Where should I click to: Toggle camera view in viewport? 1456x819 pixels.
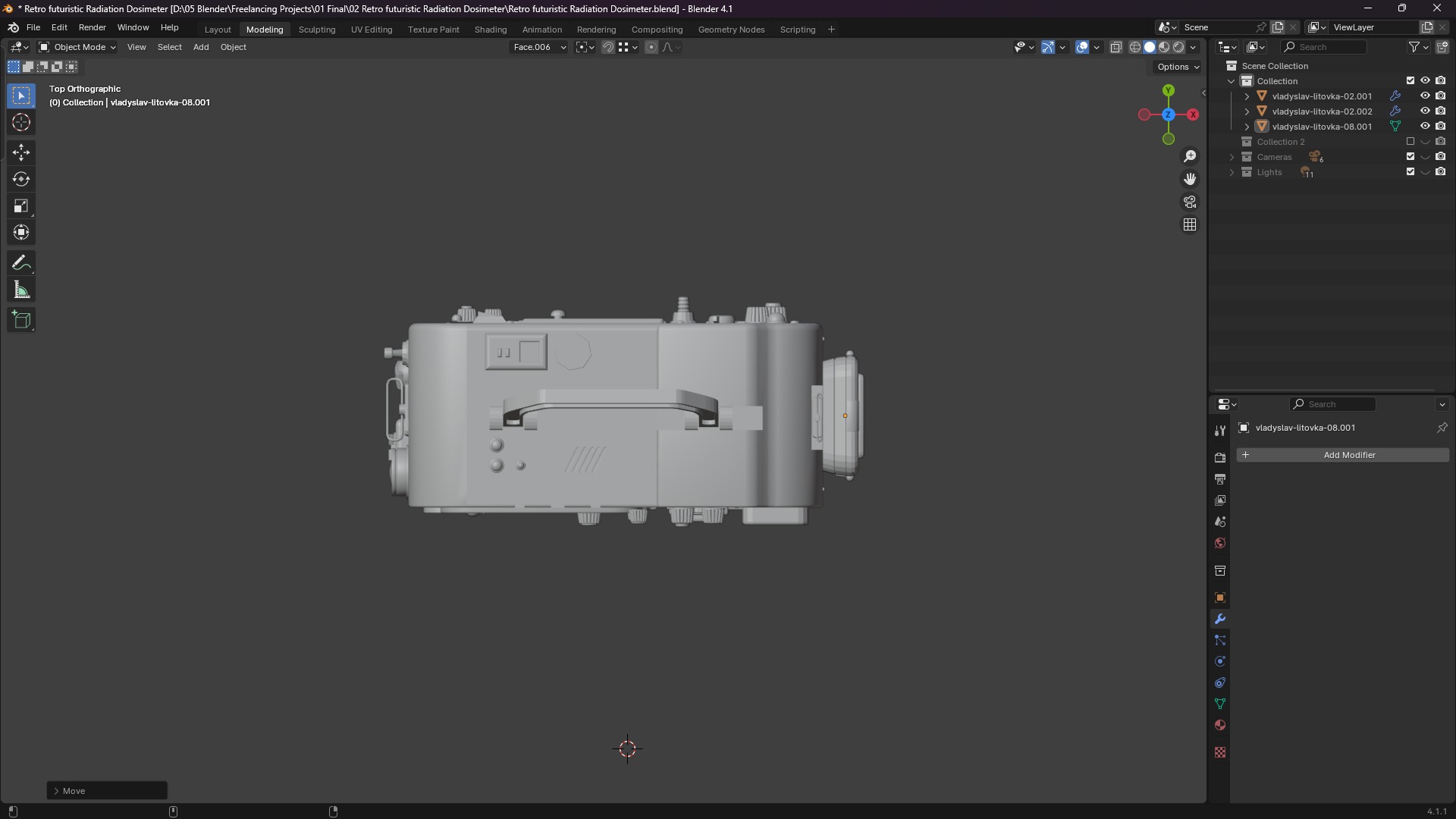1190,202
